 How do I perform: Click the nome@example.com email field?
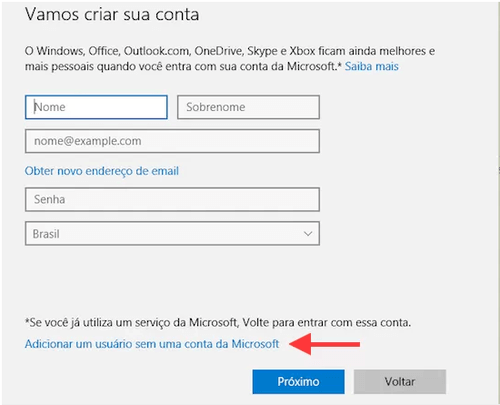[172, 141]
